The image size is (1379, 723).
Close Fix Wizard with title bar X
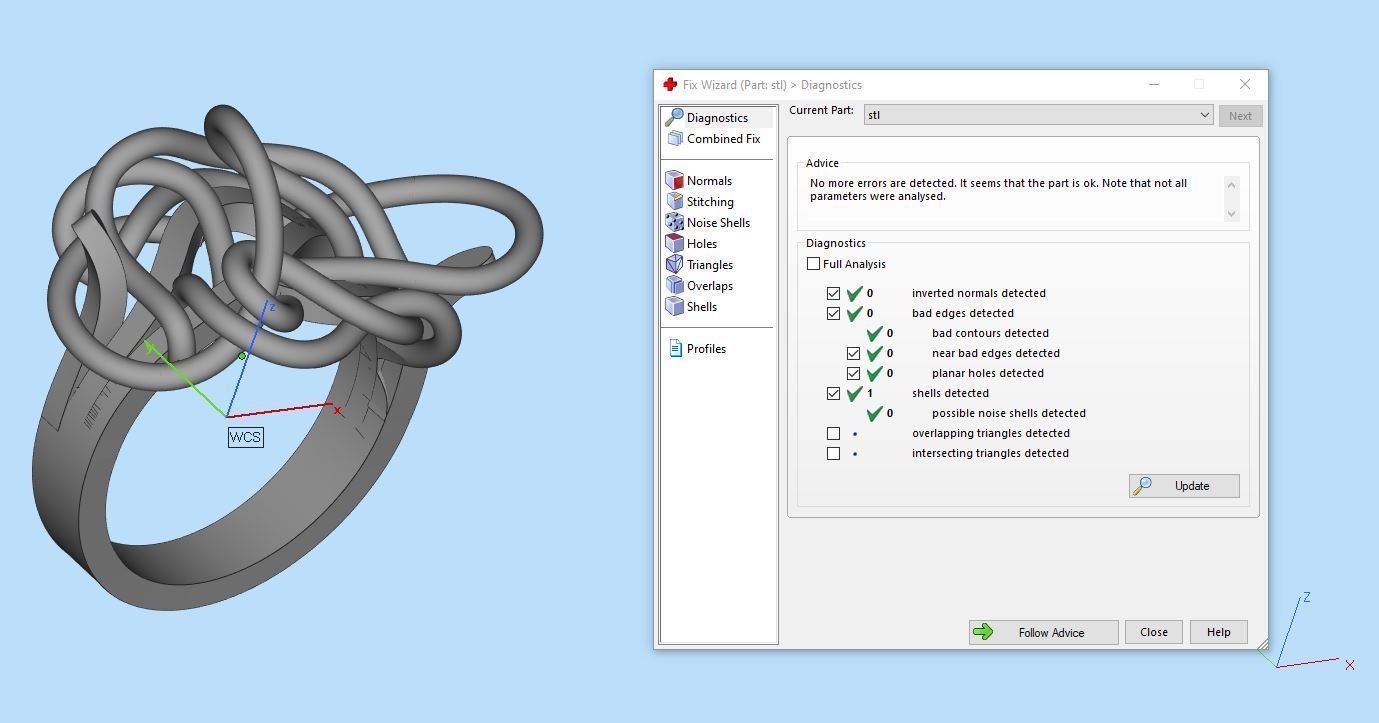(x=1244, y=85)
